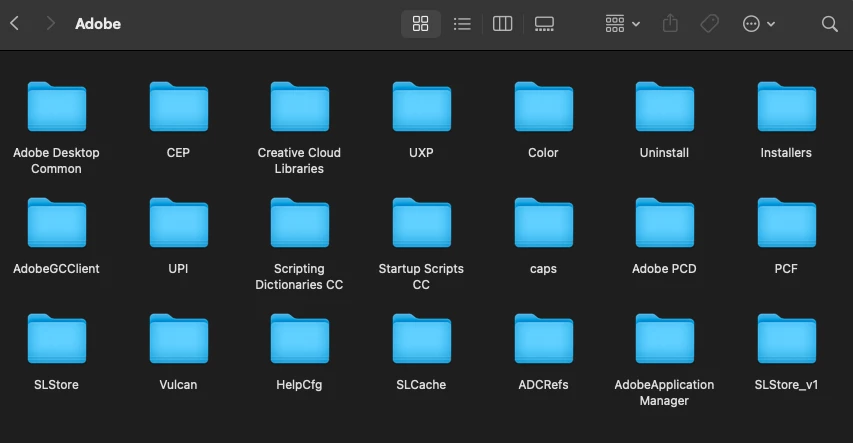Viewport: 853px width, 443px height.
Task: Click the "Creative Cloud Libraries" name label
Action: (x=299, y=161)
